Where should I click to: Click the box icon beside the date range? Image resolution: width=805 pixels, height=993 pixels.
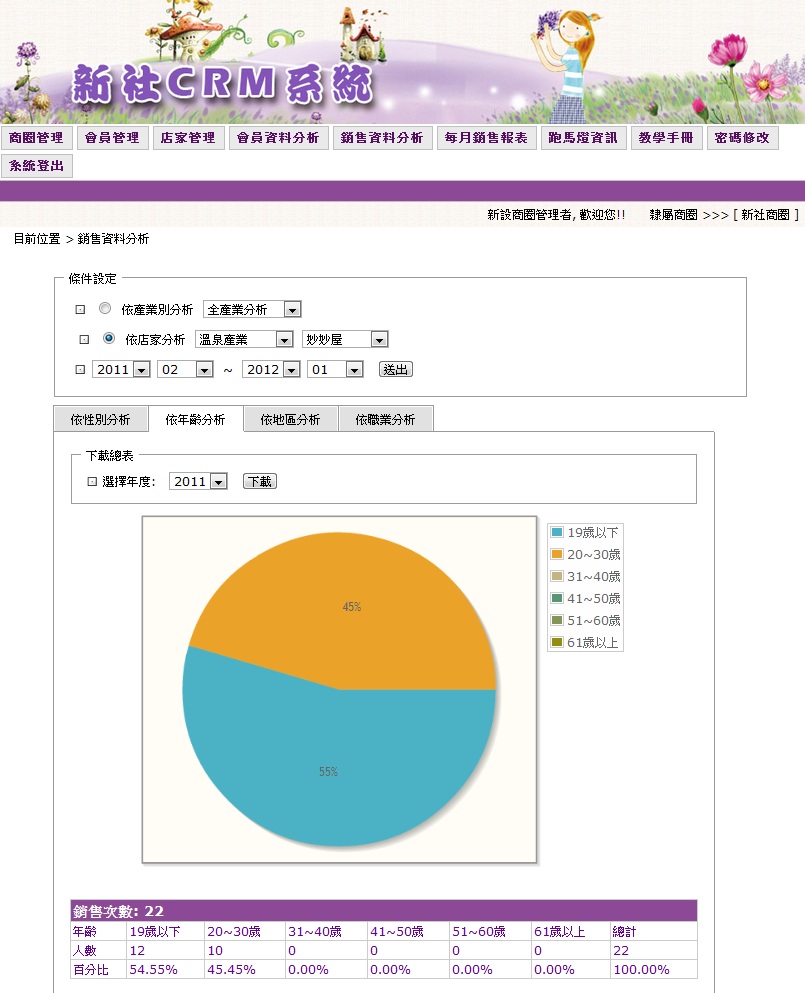tap(80, 369)
